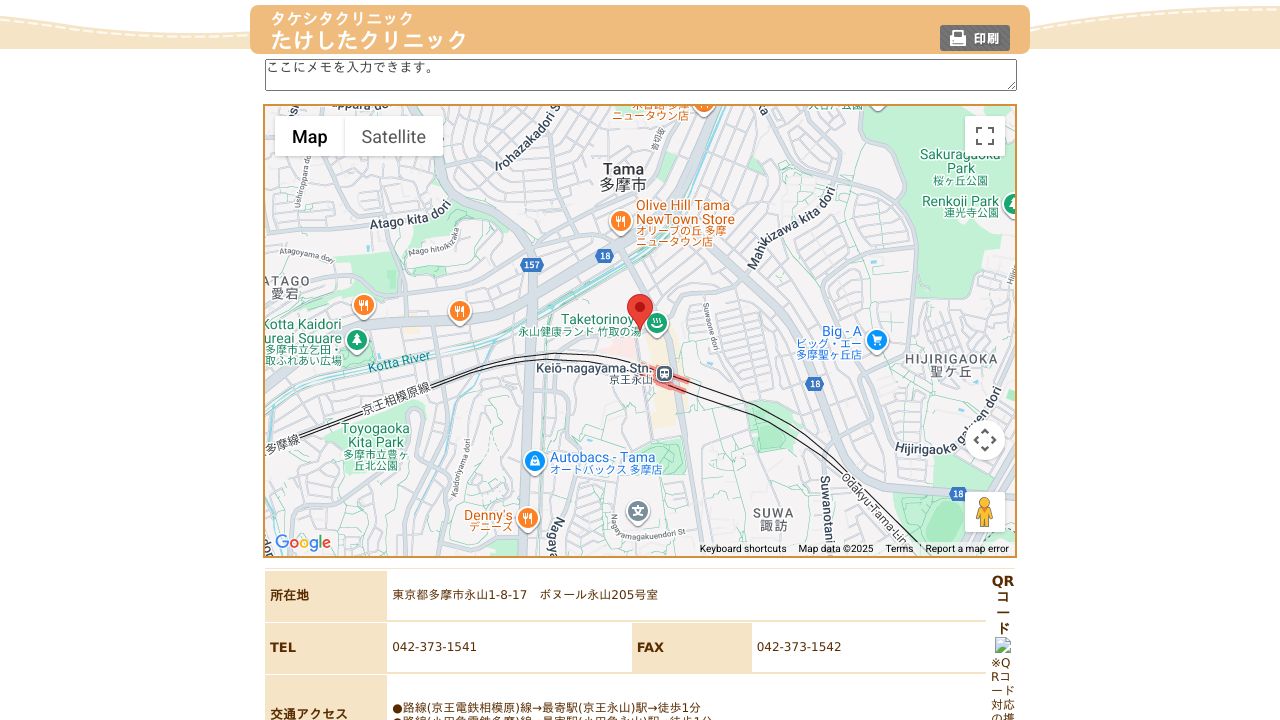Click the Autobacs - Tama store marker
The height and width of the screenshot is (720, 1280).
(x=535, y=462)
